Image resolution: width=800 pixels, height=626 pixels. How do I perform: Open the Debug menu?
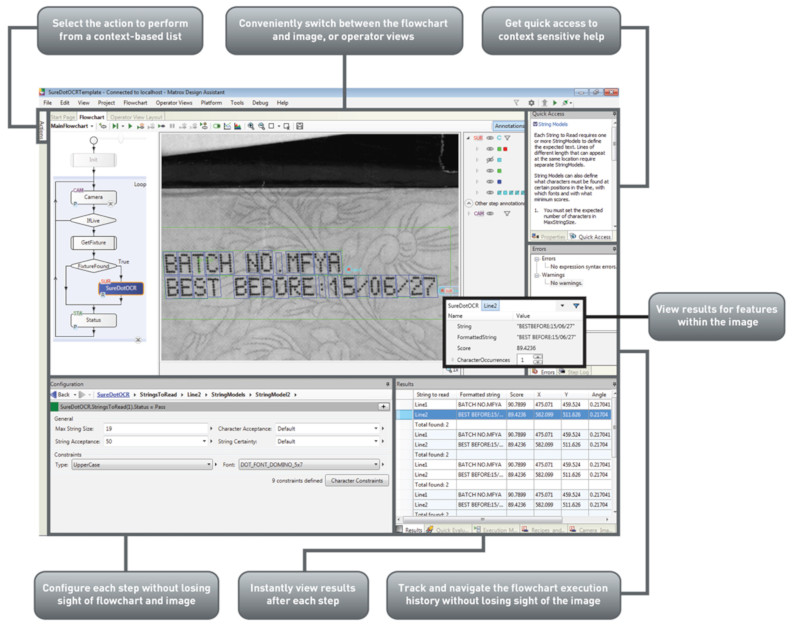(x=260, y=103)
